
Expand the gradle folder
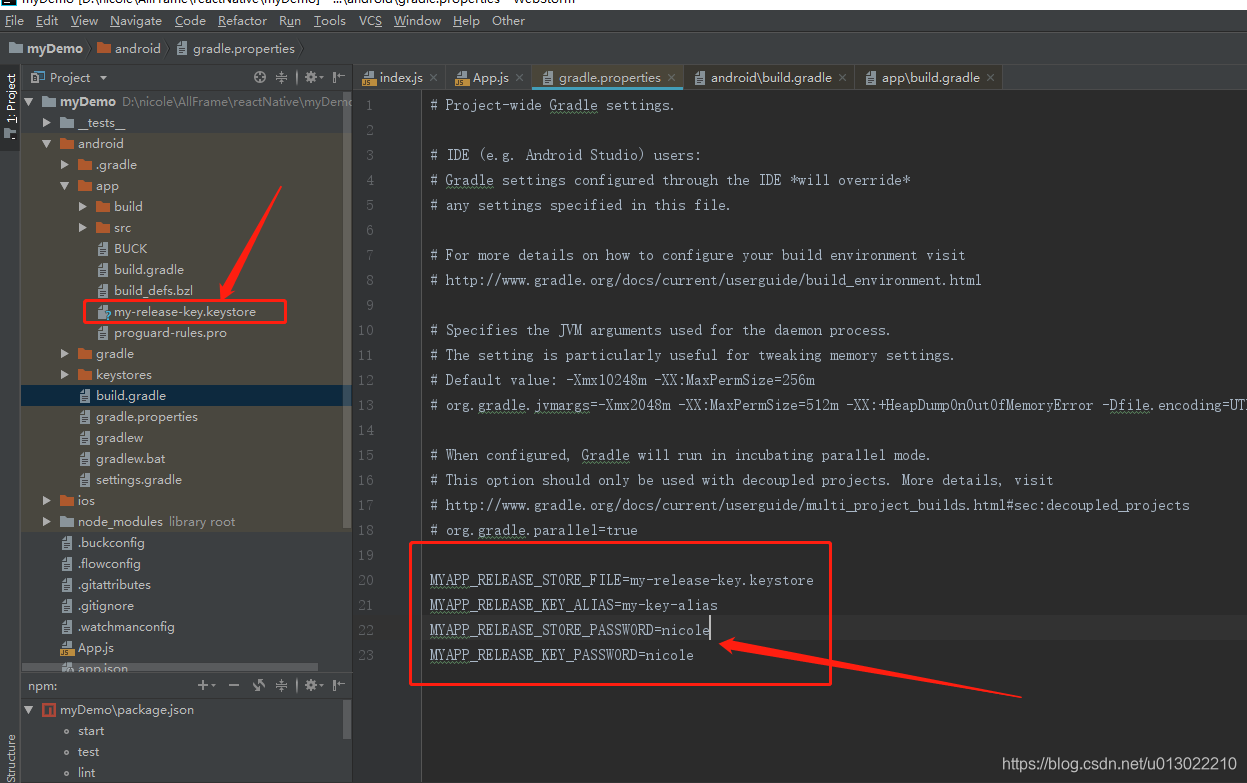point(65,353)
